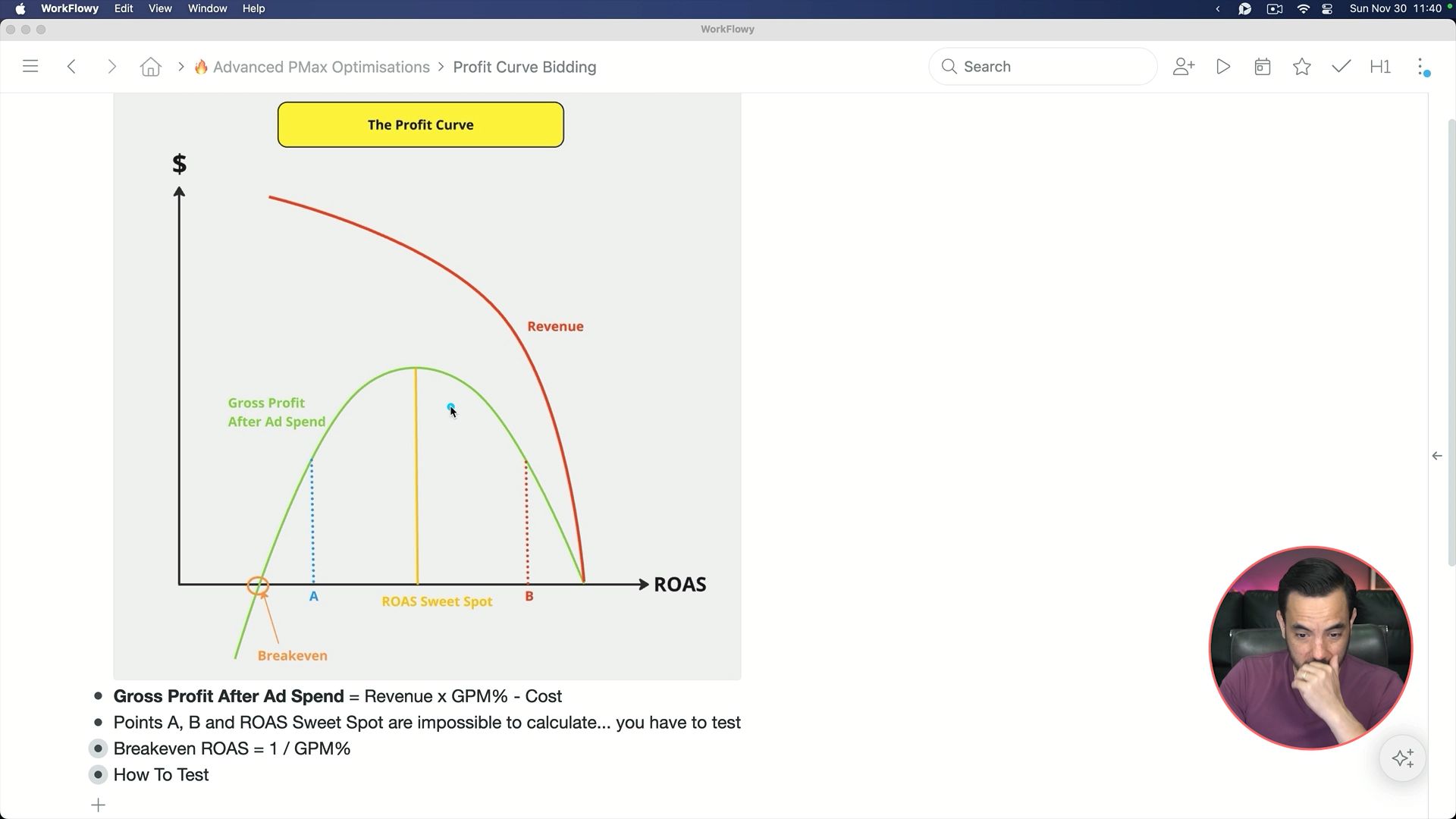Open the share / add people icon
Viewport: 1456px width, 819px height.
1185,66
